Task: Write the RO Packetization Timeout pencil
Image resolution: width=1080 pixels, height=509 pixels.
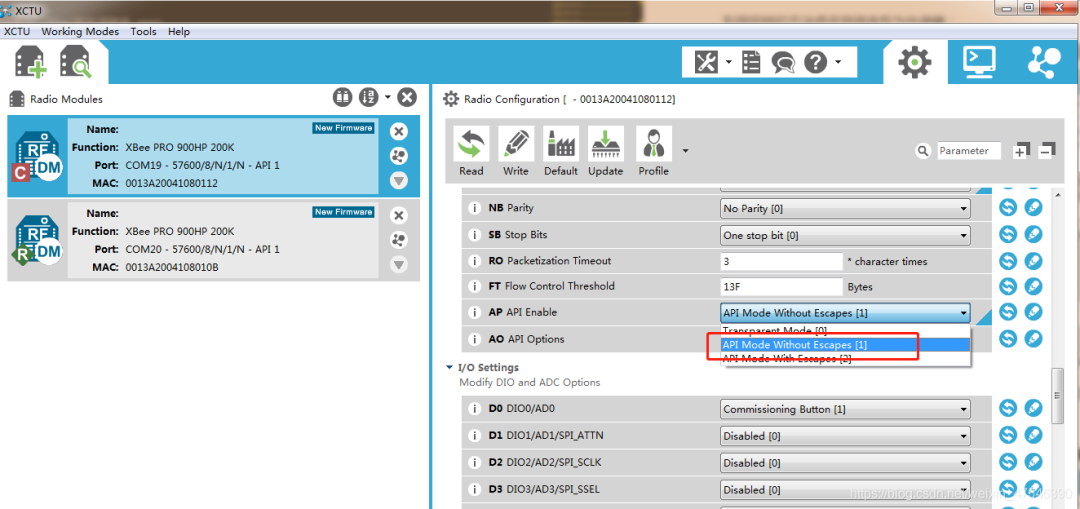Action: coord(1033,261)
